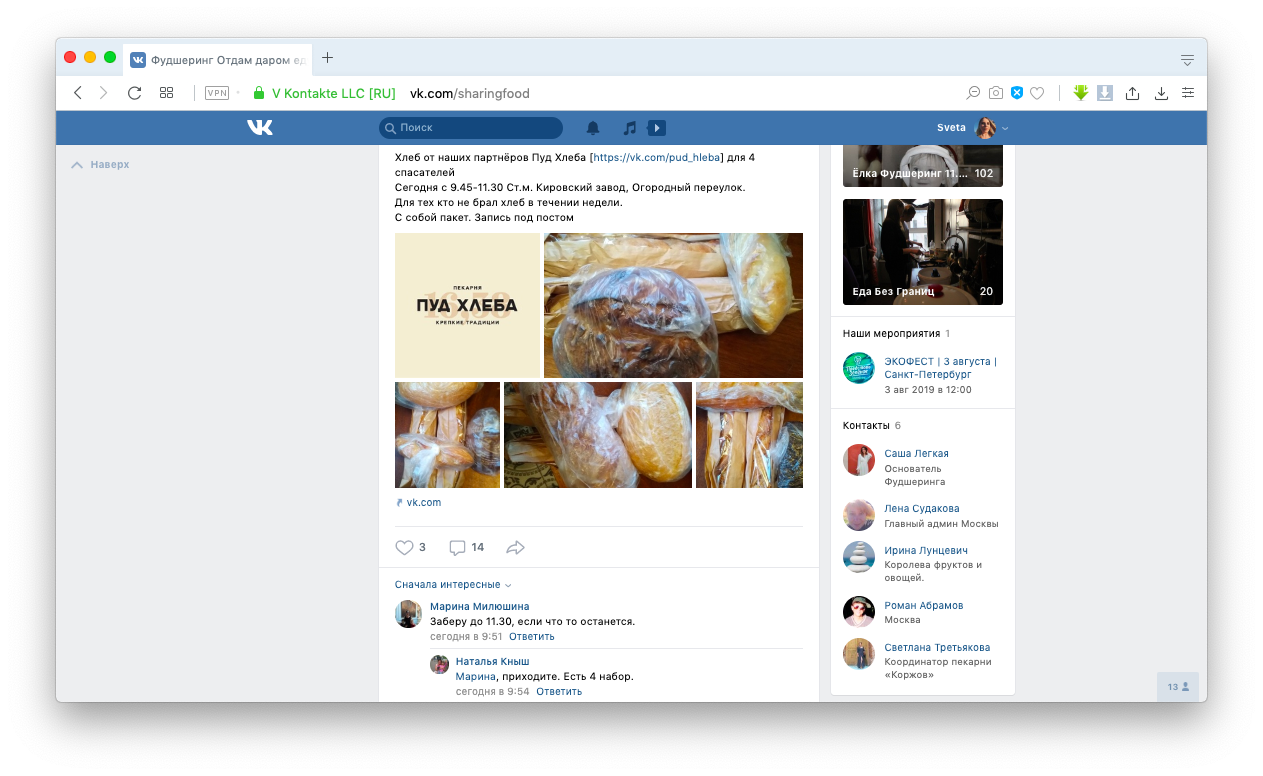
Task: Toggle the browser VPN badge
Action: pos(216,93)
